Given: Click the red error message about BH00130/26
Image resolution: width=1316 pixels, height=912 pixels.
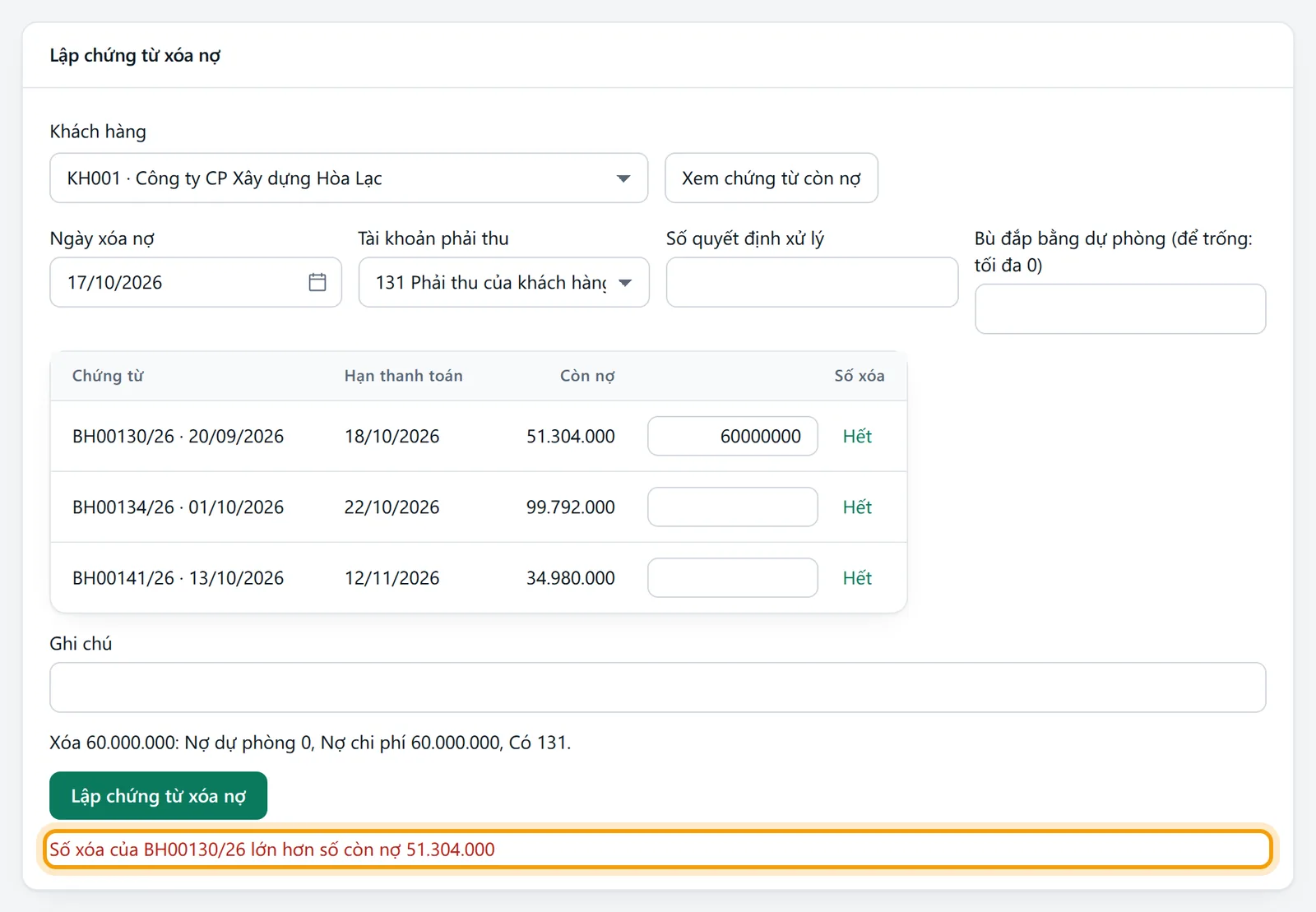Looking at the screenshot, I should click(x=272, y=850).
